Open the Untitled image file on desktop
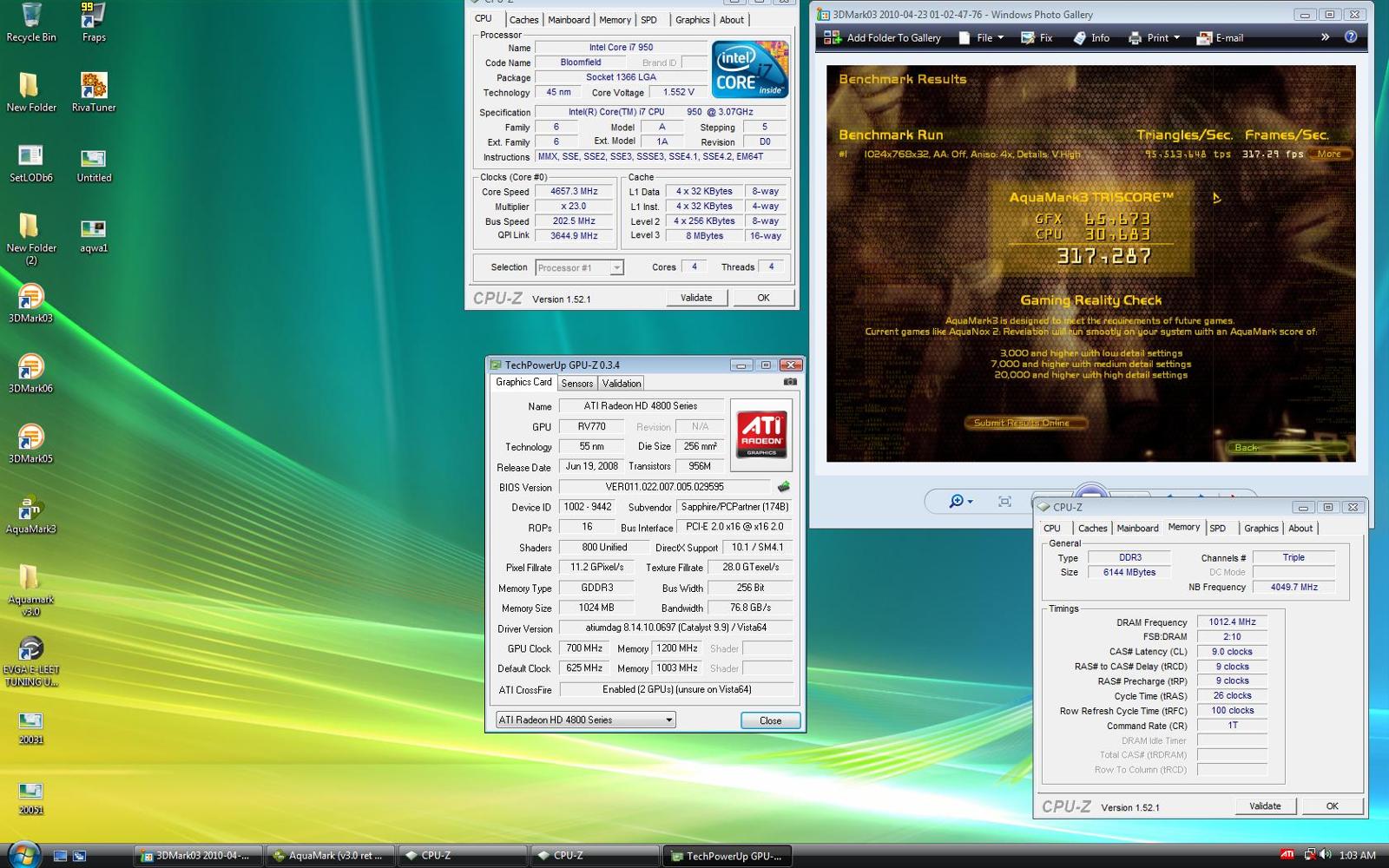The width and height of the screenshot is (1389, 868). (94, 165)
